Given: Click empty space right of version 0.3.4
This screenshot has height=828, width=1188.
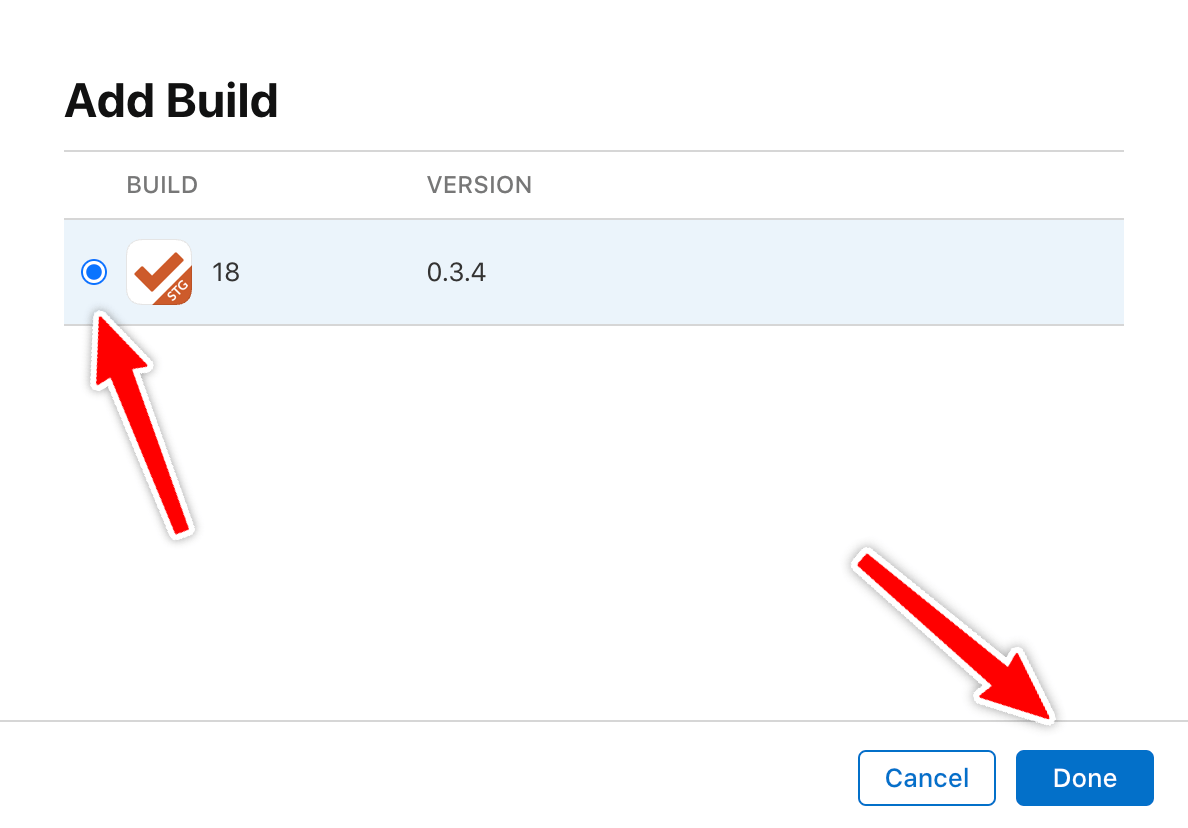Looking at the screenshot, I should [x=800, y=272].
